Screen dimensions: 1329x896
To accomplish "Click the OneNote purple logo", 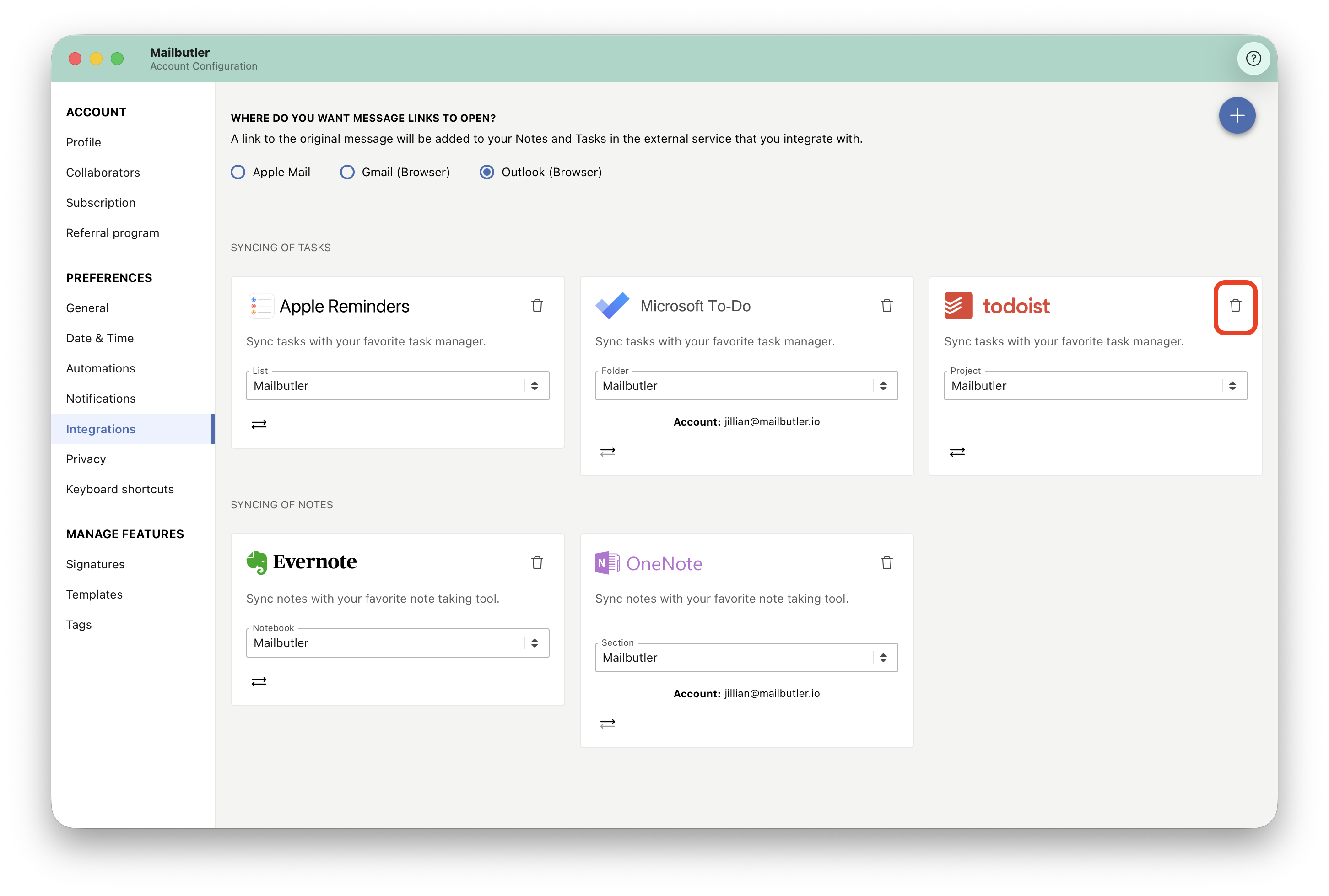I will click(607, 563).
